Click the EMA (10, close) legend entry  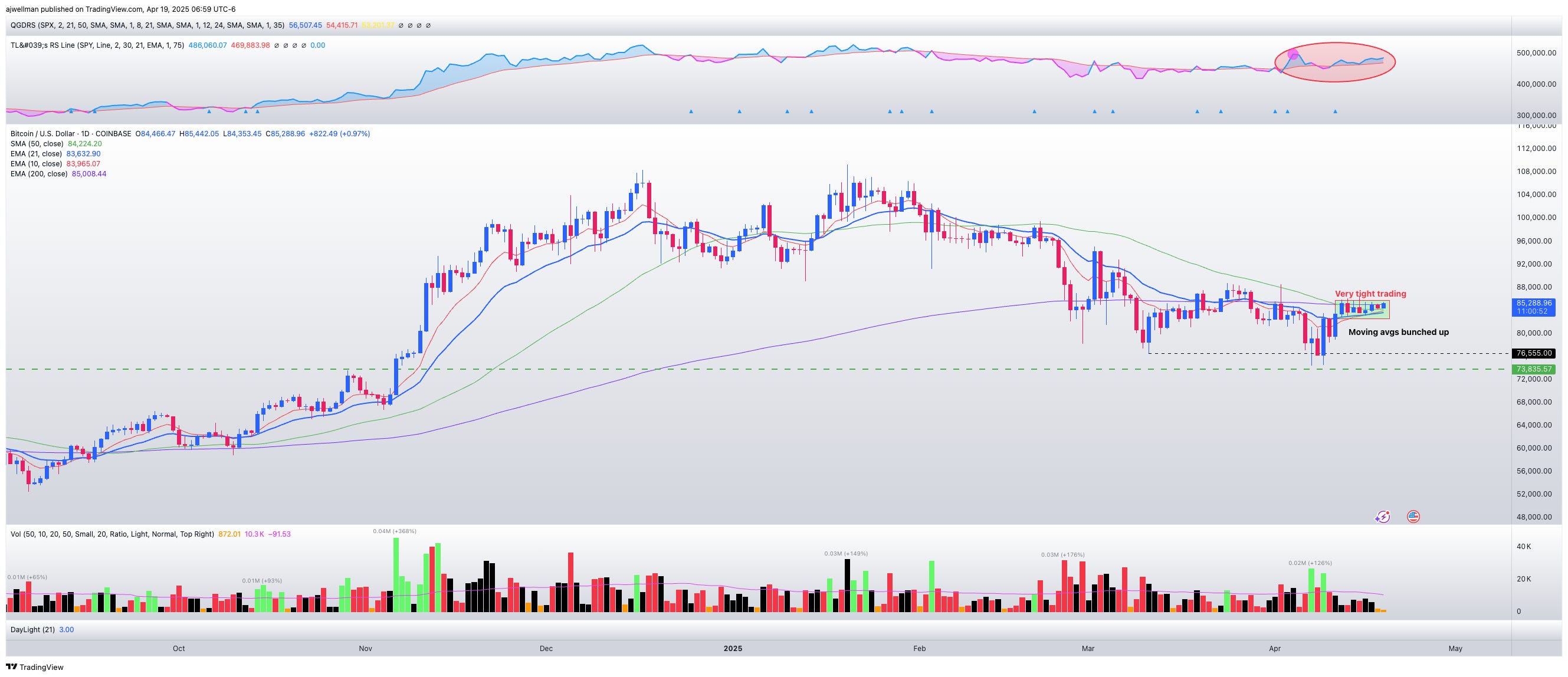(37, 163)
